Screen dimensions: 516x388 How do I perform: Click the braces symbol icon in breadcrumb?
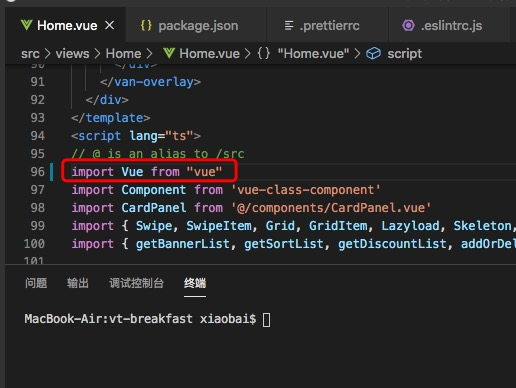tap(264, 53)
